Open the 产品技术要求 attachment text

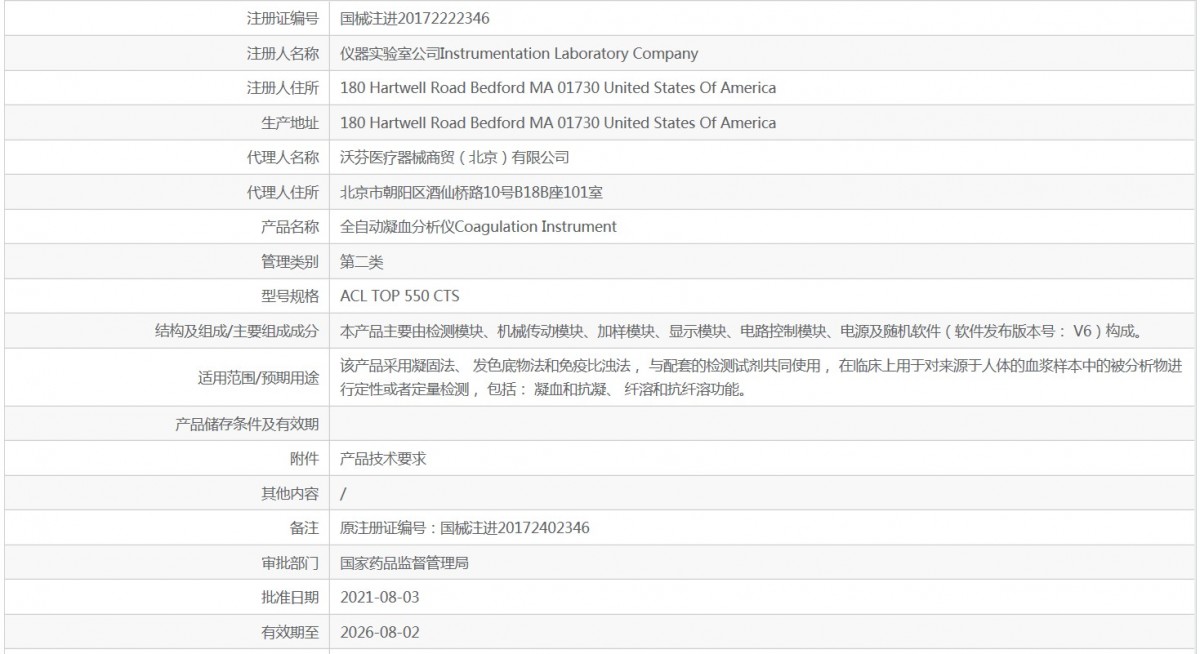pos(384,459)
